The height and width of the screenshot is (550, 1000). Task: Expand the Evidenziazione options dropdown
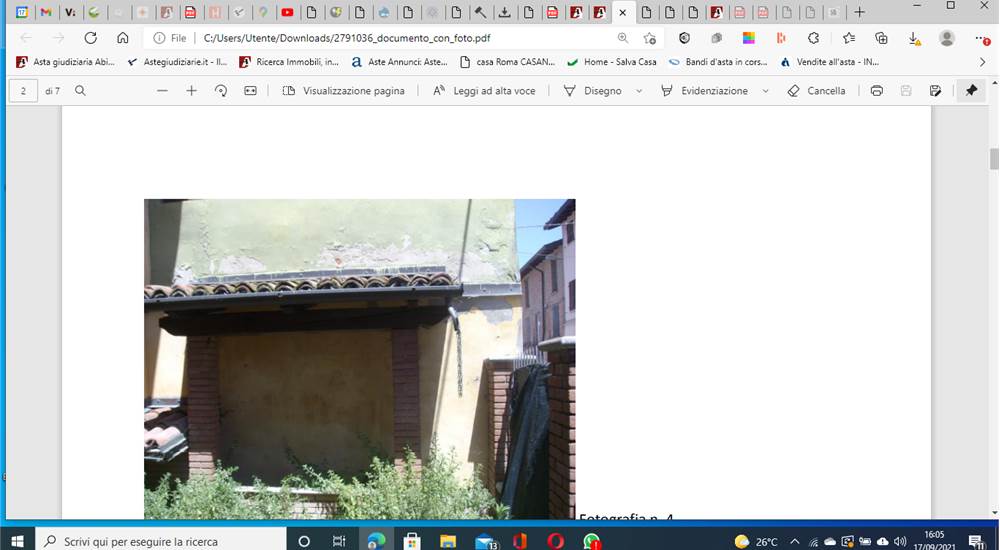coord(765,91)
